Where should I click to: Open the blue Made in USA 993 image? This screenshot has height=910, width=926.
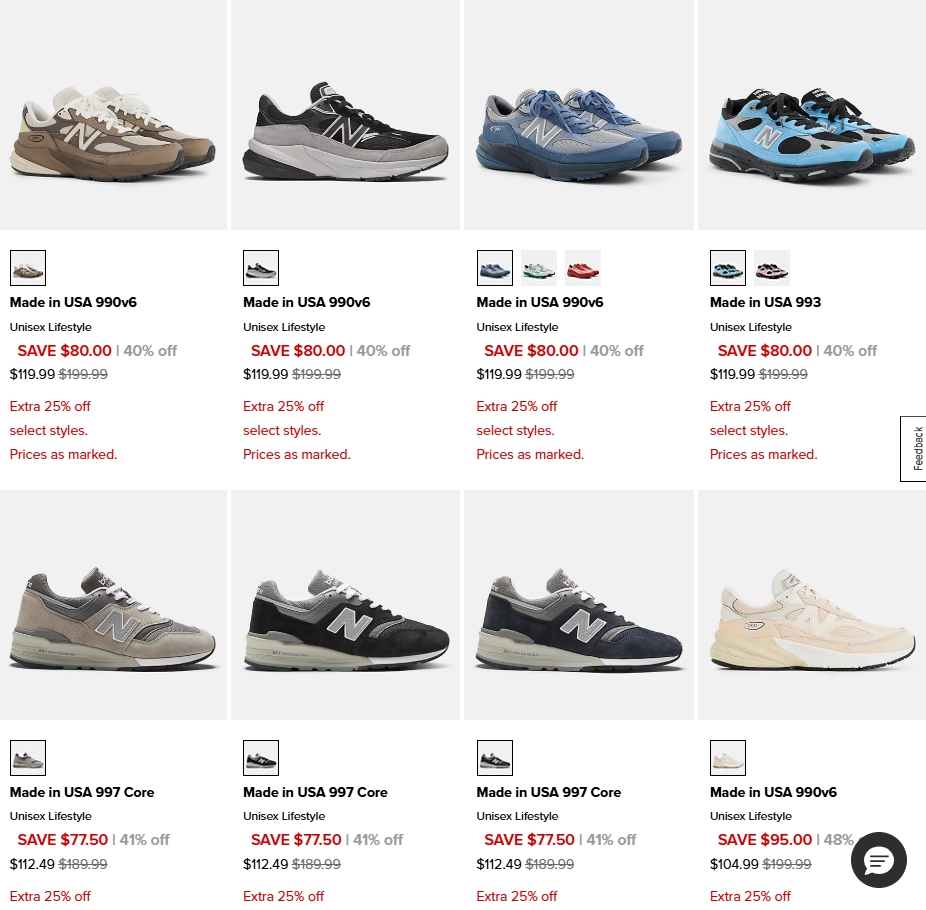pos(812,115)
